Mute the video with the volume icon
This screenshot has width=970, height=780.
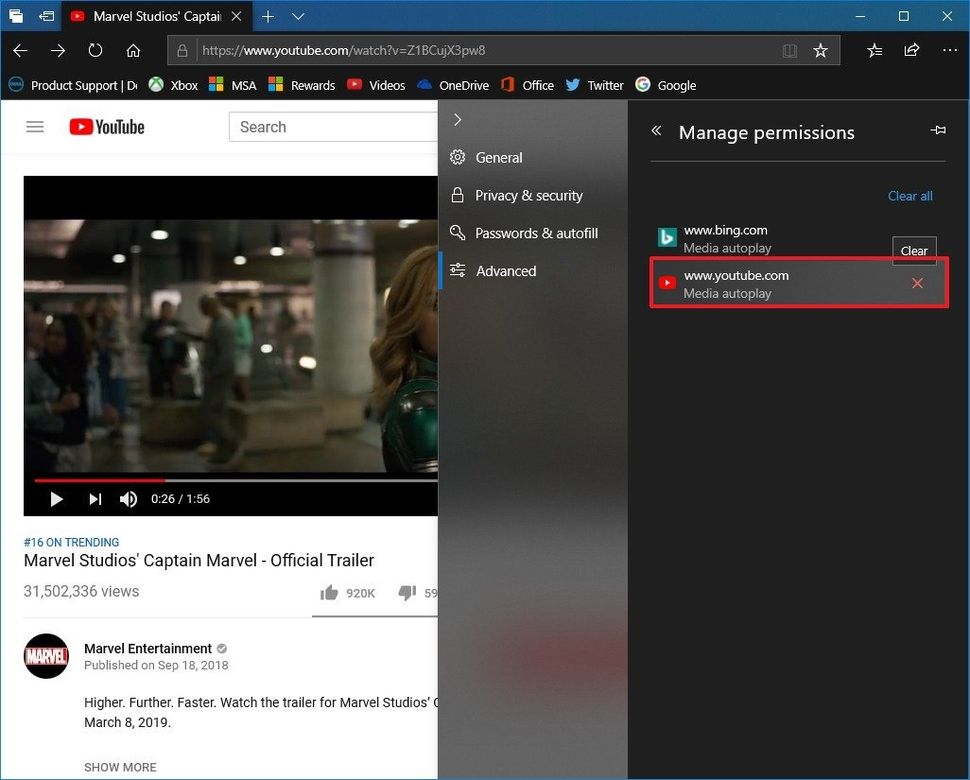coord(128,498)
